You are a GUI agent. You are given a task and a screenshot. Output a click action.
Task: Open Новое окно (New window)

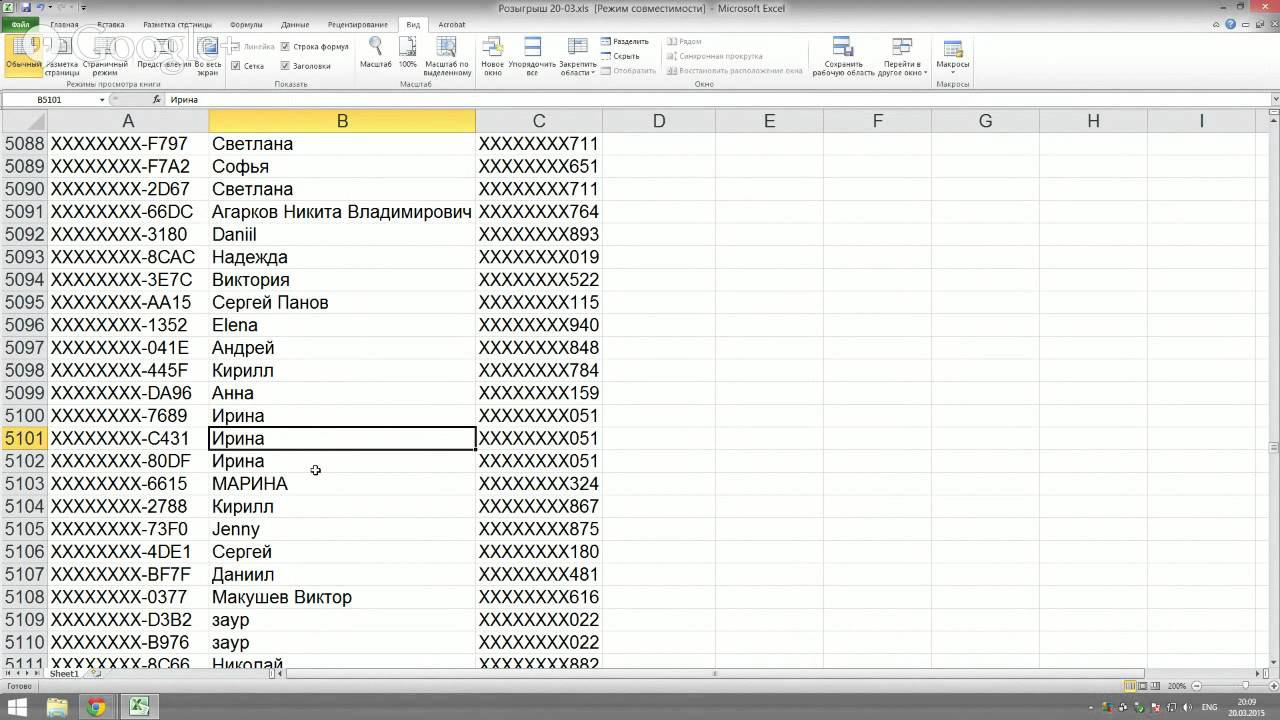(x=492, y=55)
